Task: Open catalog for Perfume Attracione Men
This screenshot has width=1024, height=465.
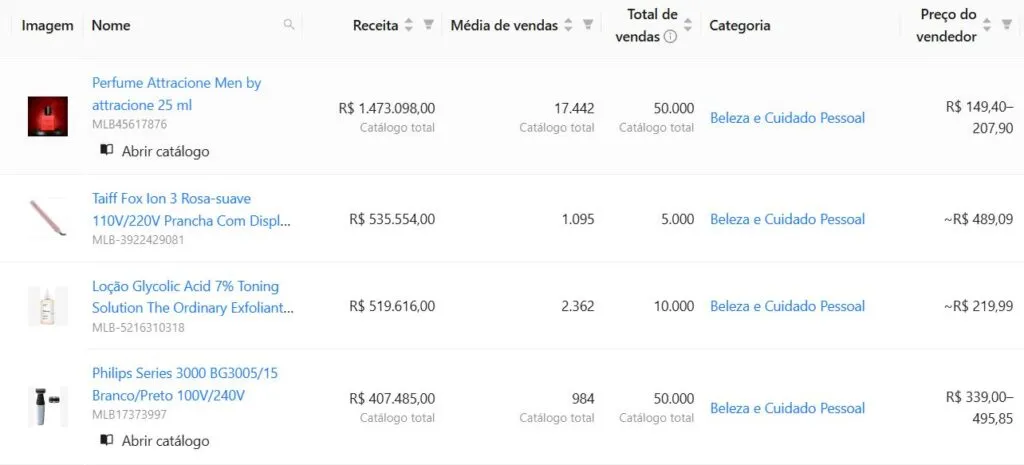Action: 155,151
